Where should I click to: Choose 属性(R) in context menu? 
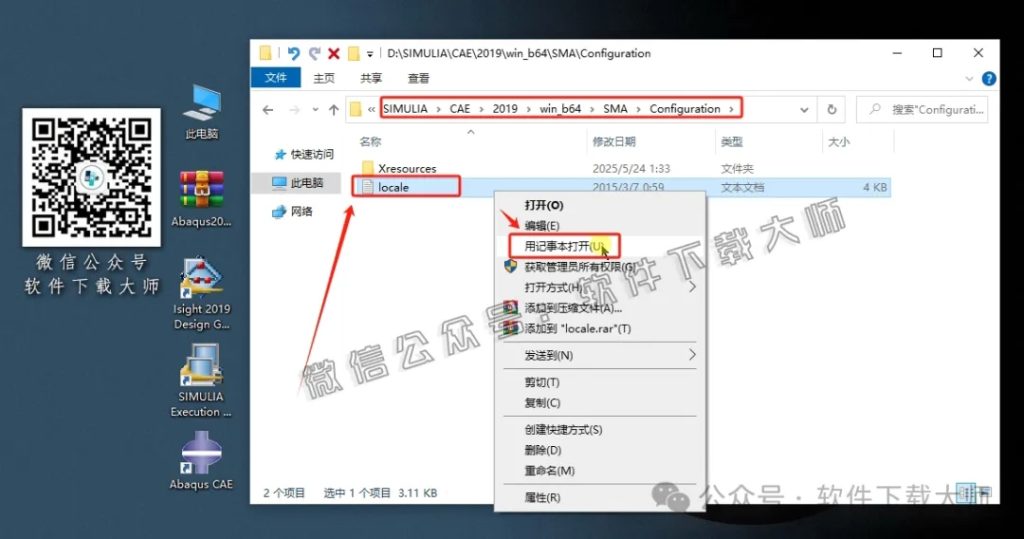[x=600, y=497]
